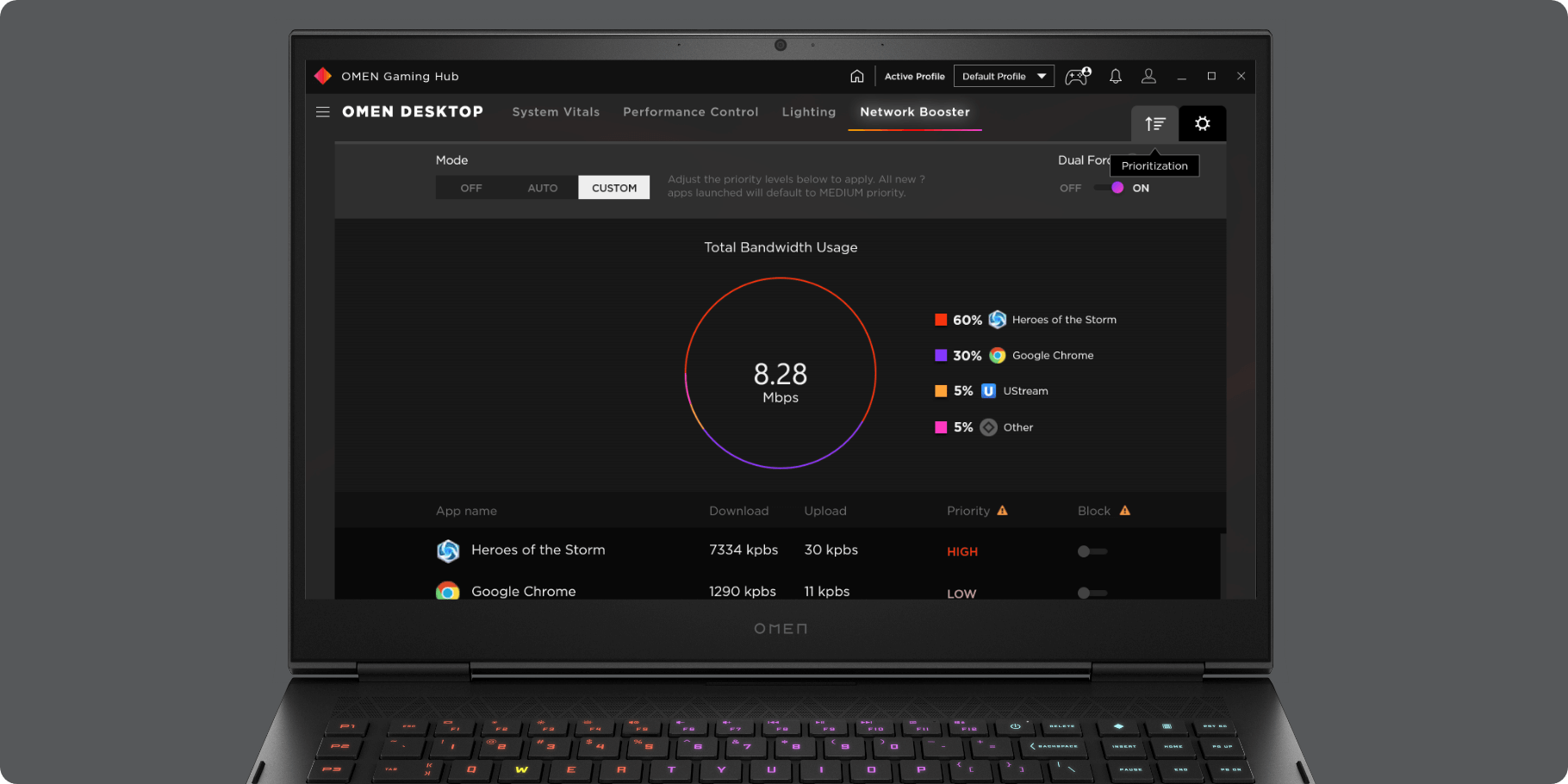The image size is (1568, 784).
Task: Click the orange 5% UStream swatch
Action: [x=941, y=391]
